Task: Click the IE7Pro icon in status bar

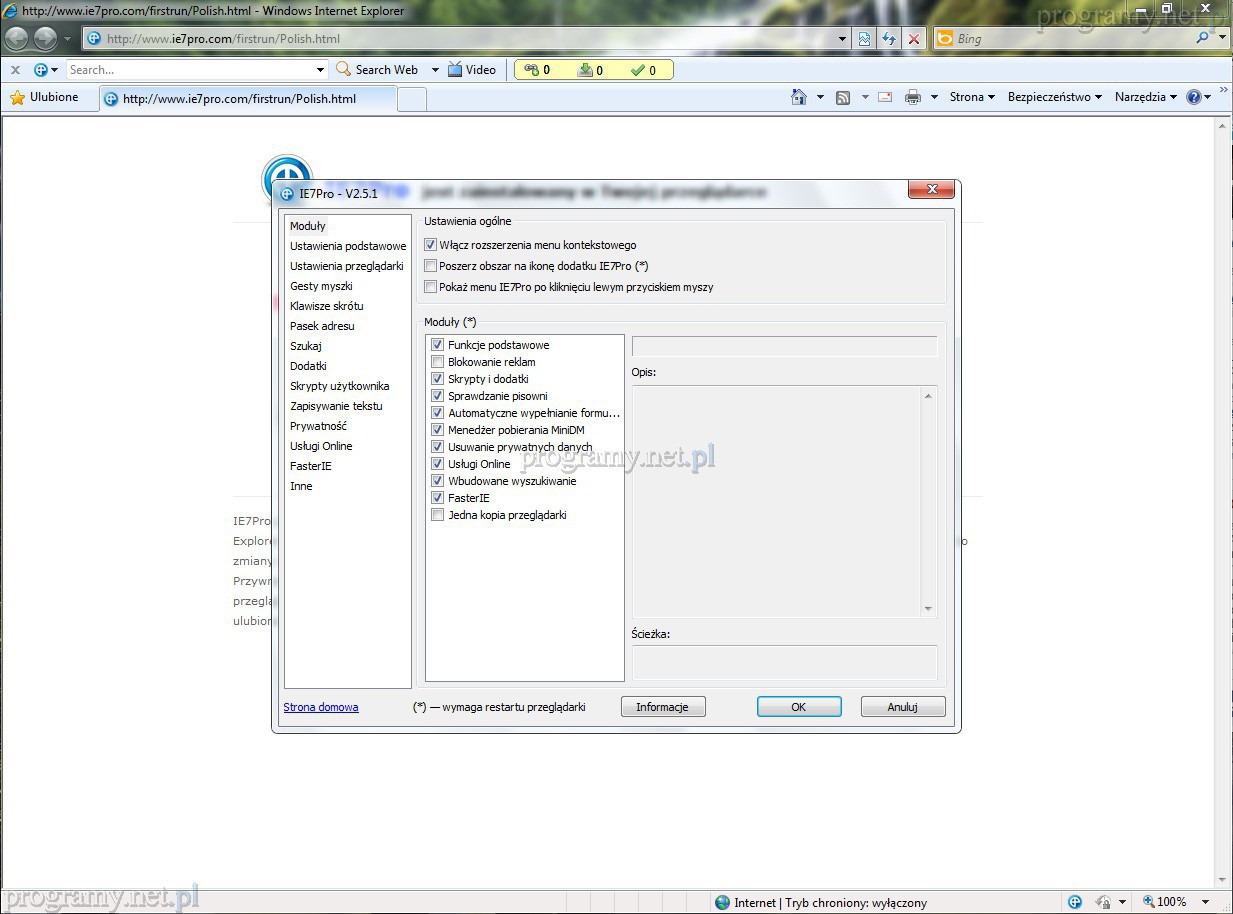Action: tap(1075, 902)
